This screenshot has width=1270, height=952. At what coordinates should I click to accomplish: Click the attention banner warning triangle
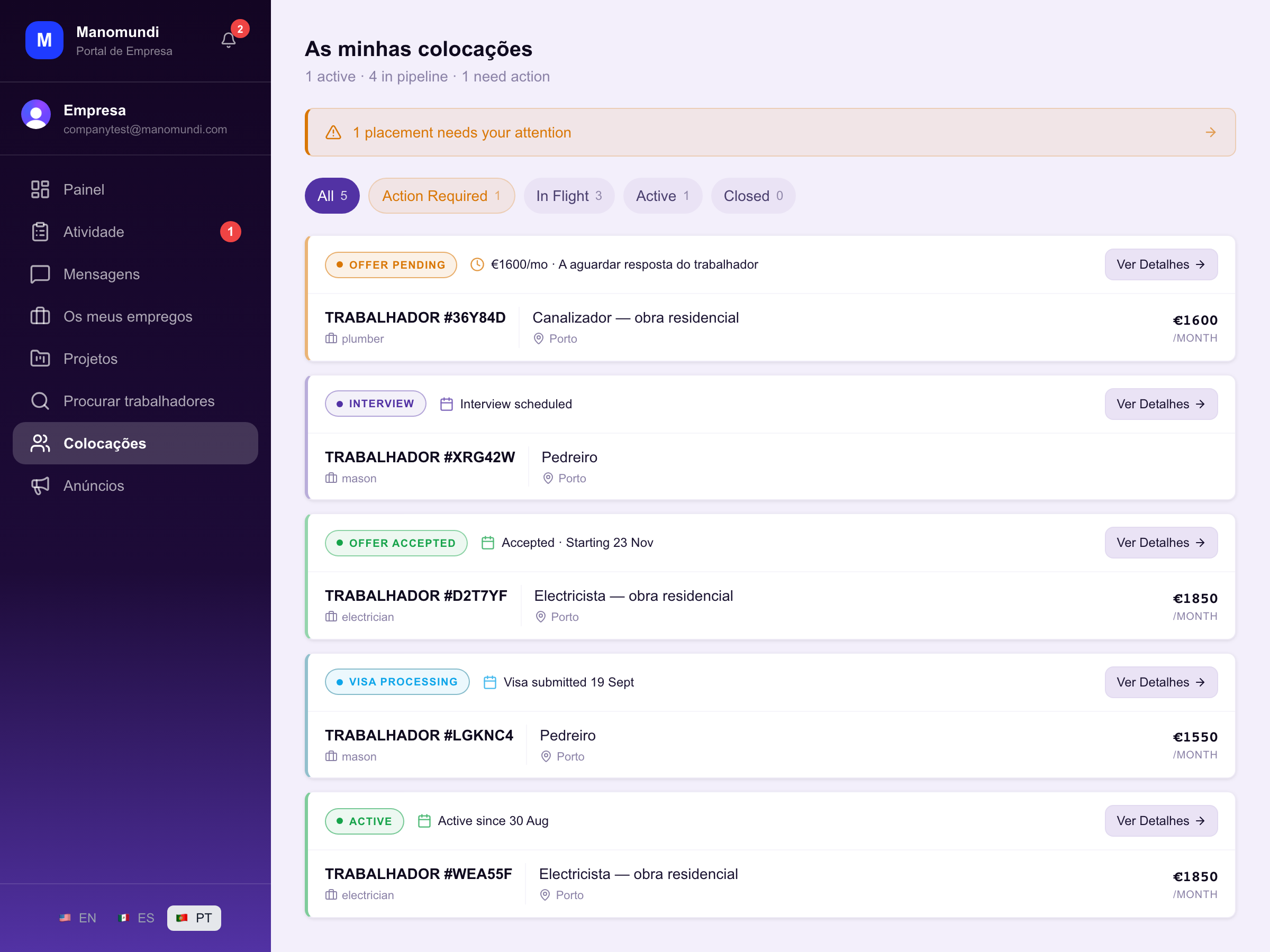click(333, 133)
